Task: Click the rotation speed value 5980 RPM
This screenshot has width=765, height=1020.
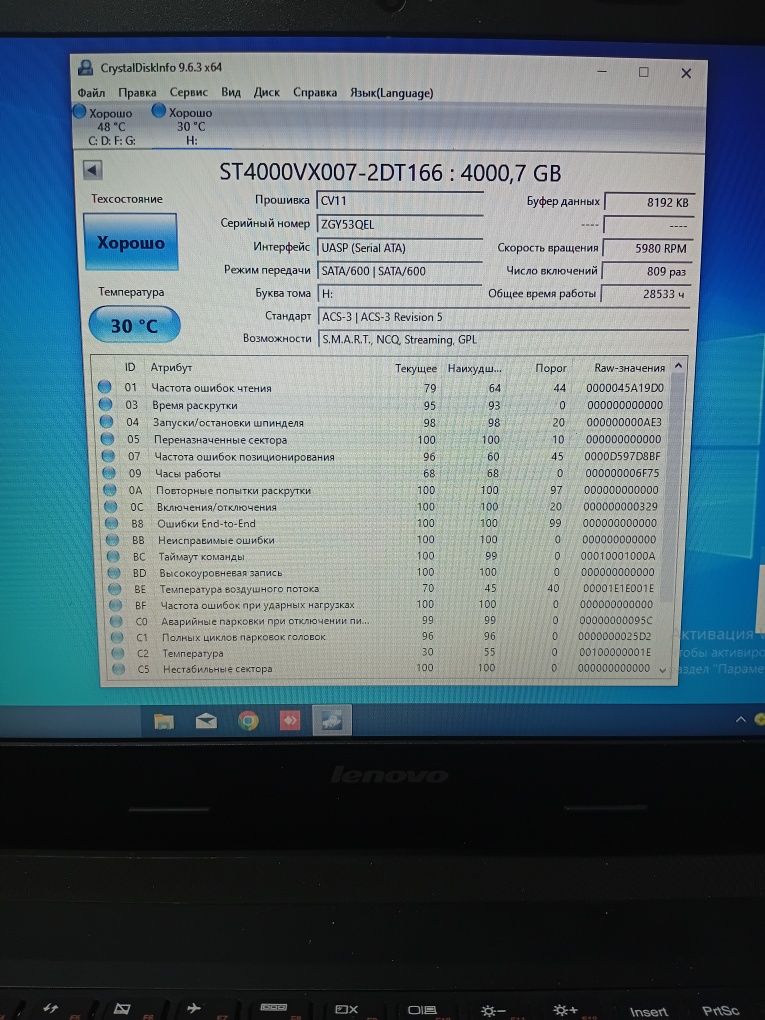Action: [x=647, y=248]
